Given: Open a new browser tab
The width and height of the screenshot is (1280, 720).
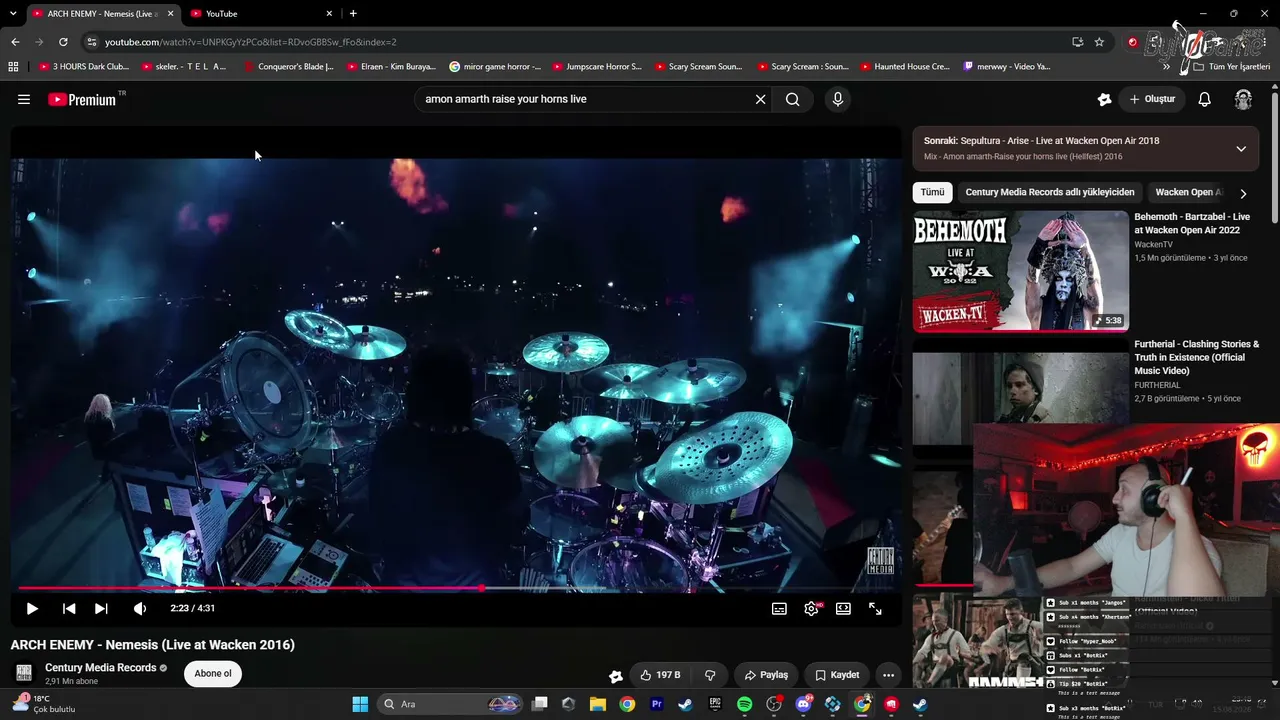Looking at the screenshot, I should [x=353, y=13].
